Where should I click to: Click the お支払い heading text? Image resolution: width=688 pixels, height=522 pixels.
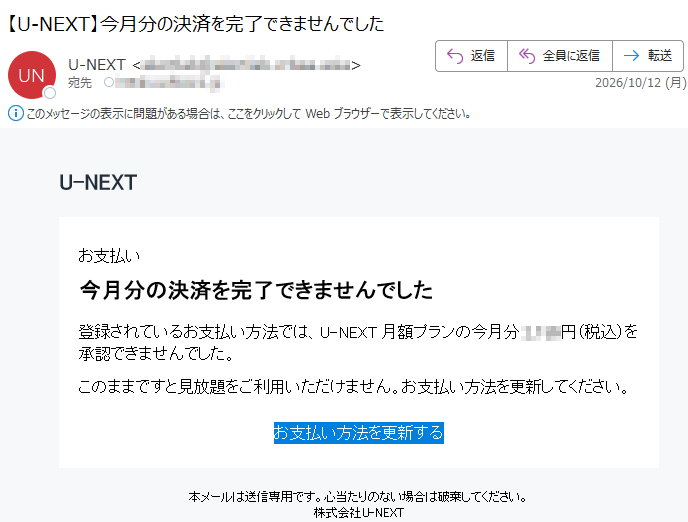click(x=109, y=255)
